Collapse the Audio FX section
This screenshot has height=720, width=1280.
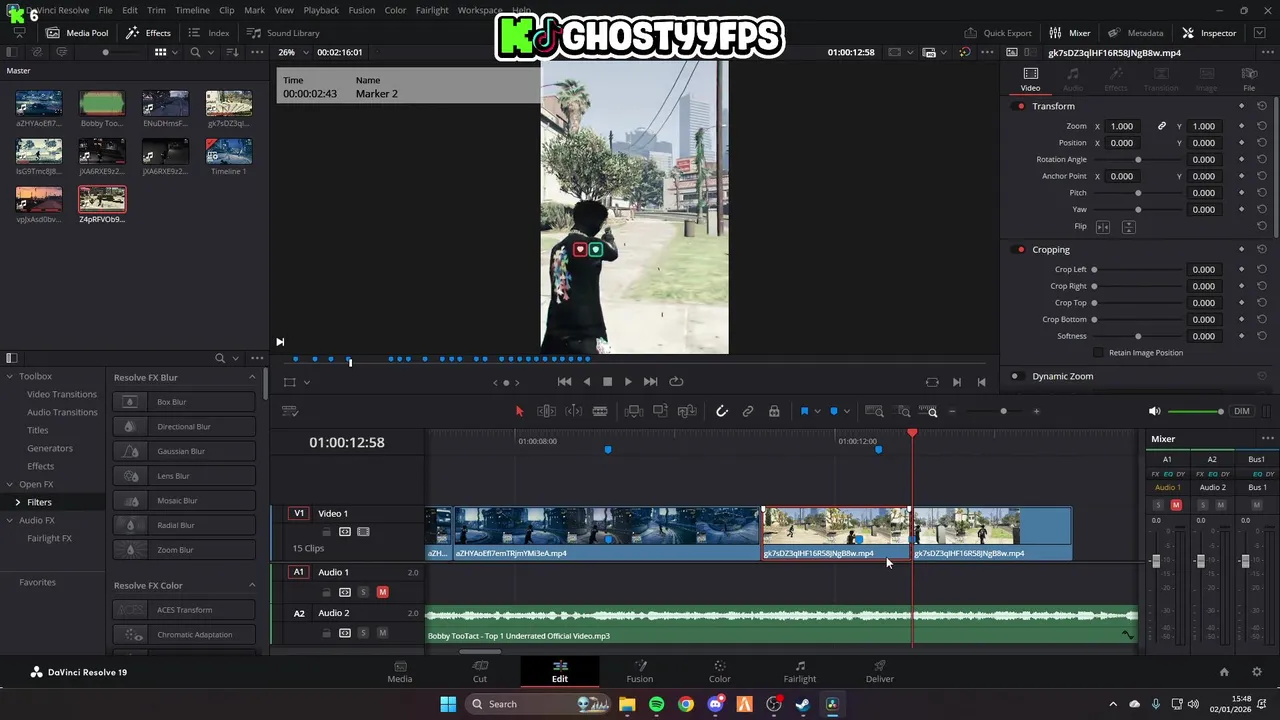pos(9,520)
